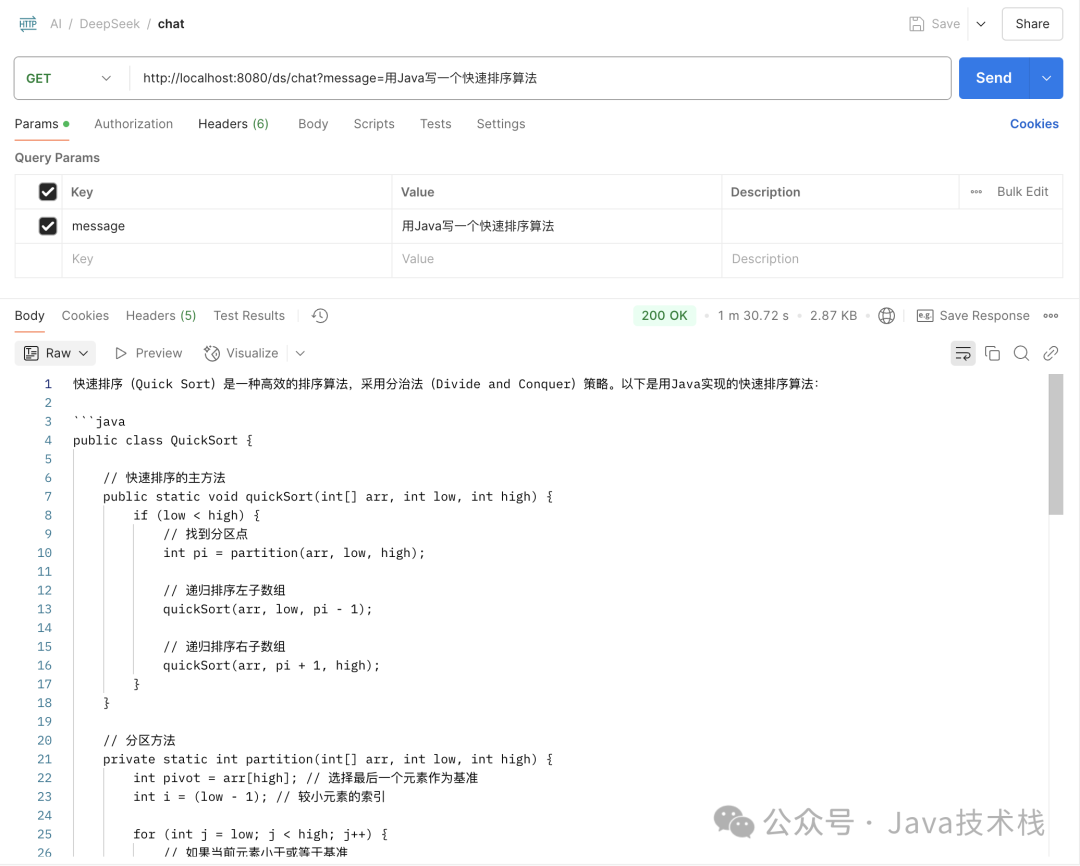Screen dimensions: 1080x866
Task: Open the Headers (6) request tab
Action: (233, 124)
